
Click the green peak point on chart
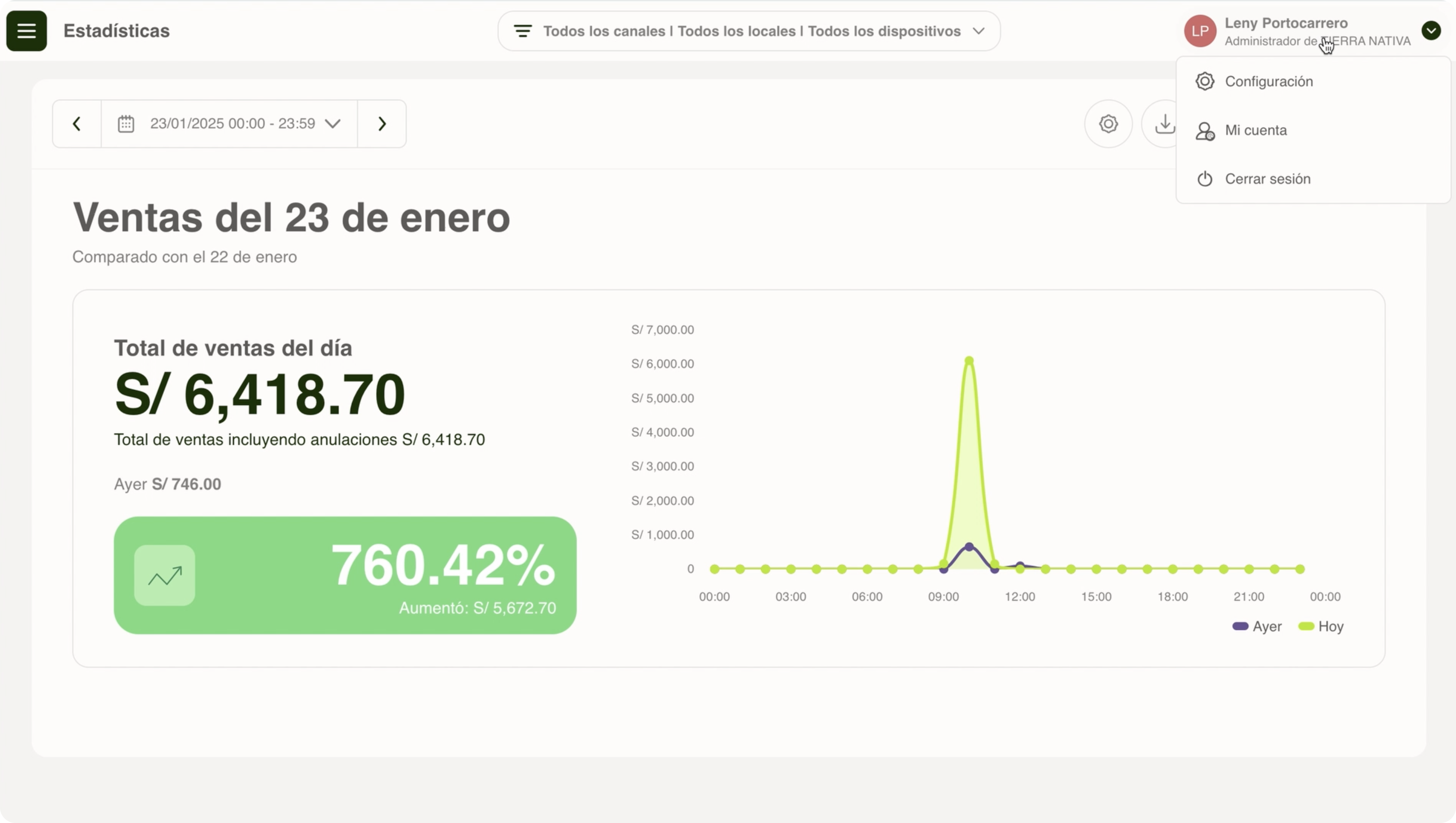[x=969, y=361]
